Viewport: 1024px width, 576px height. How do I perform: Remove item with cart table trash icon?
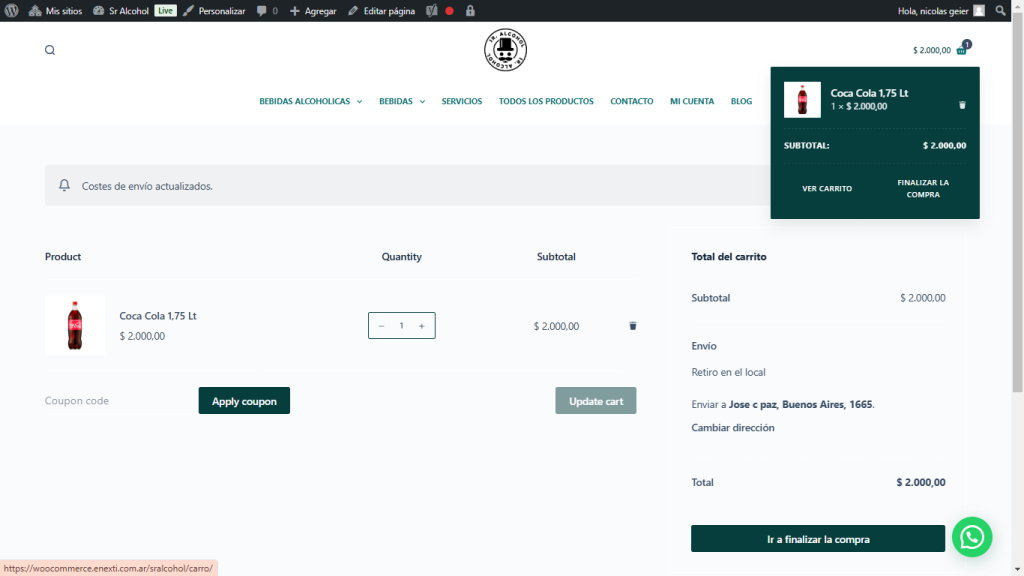pos(633,326)
